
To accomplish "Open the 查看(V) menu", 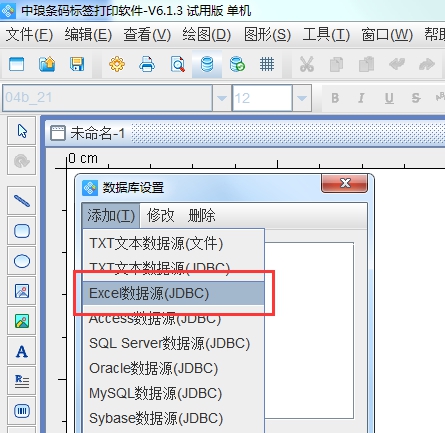I will 147,34.
